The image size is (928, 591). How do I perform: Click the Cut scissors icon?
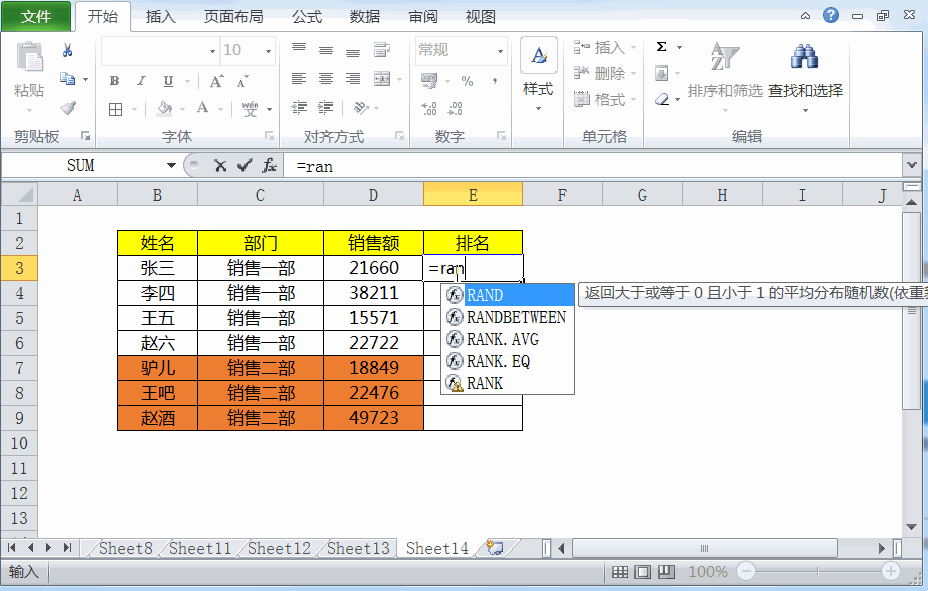pos(67,51)
